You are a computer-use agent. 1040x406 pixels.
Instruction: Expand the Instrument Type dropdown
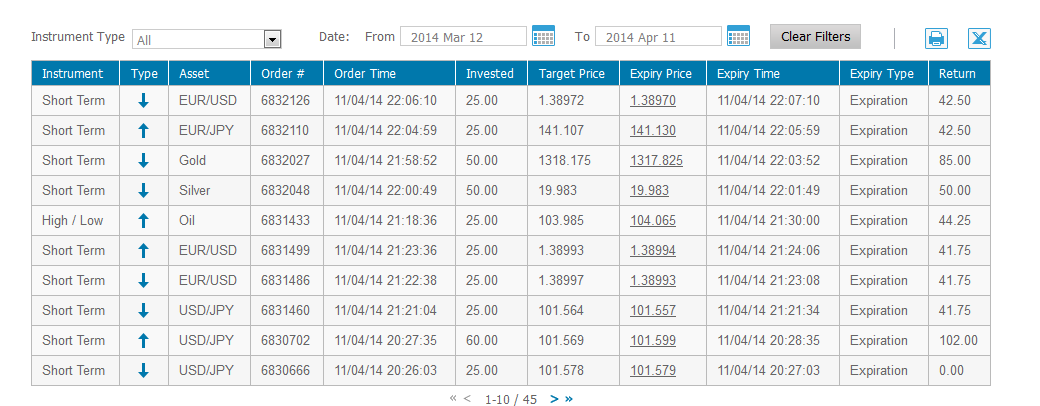coord(271,40)
